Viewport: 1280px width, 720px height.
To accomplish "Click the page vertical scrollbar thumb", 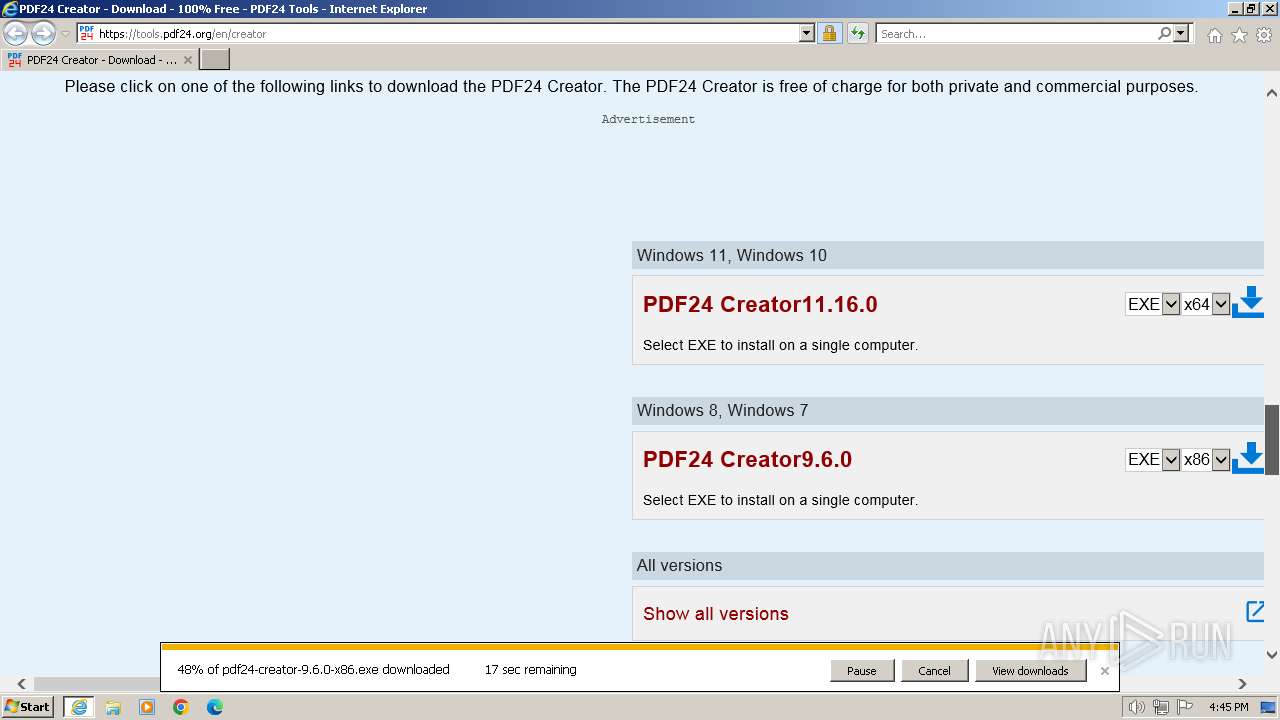I will click(x=1272, y=440).
